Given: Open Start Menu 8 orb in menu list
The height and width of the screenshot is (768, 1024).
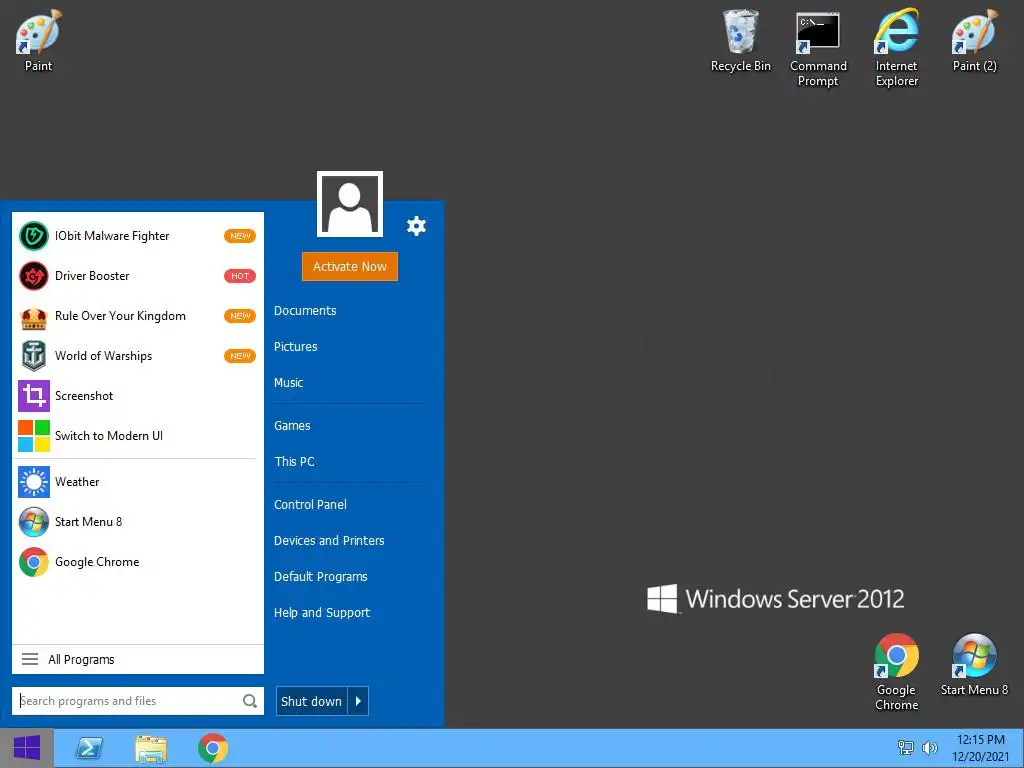Looking at the screenshot, I should 33,522.
